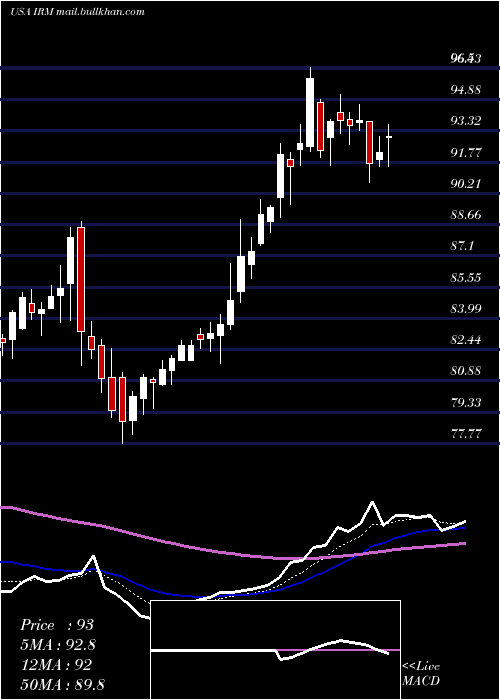The image size is (500, 700).
Task: Click the 96.43 price axis label
Action: tap(466, 58)
